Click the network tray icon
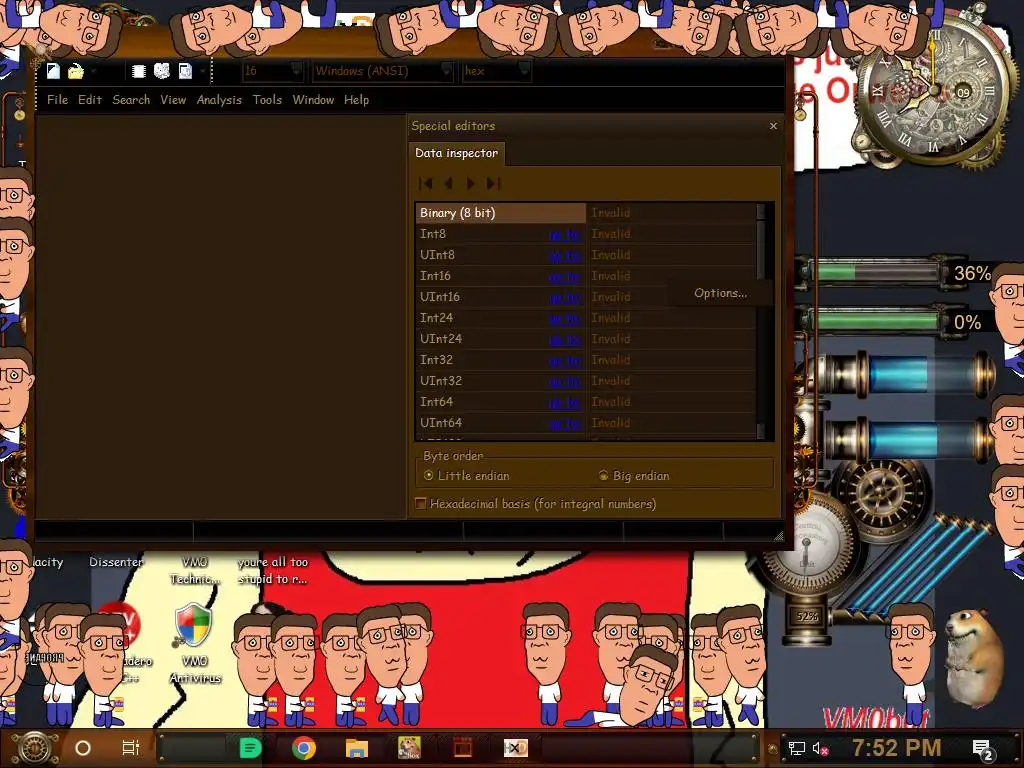This screenshot has height=768, width=1024. pyautogui.click(x=796, y=748)
